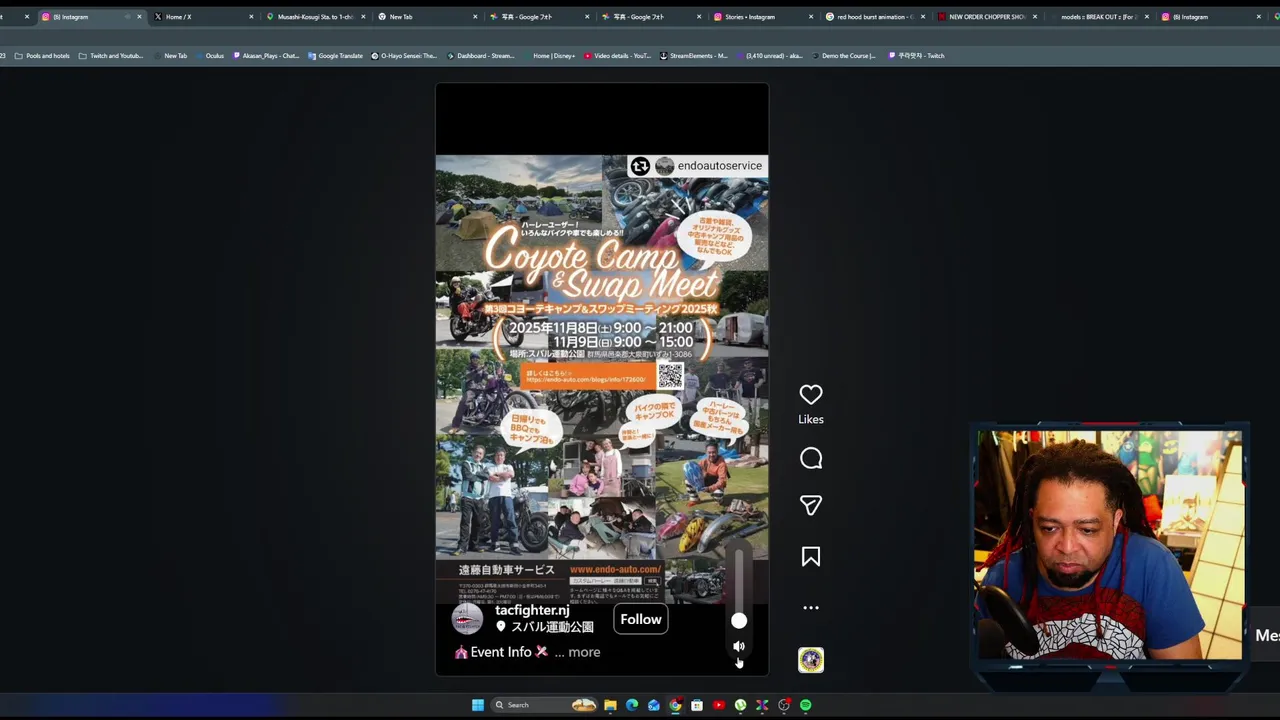Open StreamElements bookmark
Image resolution: width=1280 pixels, height=720 pixels.
[x=693, y=56]
